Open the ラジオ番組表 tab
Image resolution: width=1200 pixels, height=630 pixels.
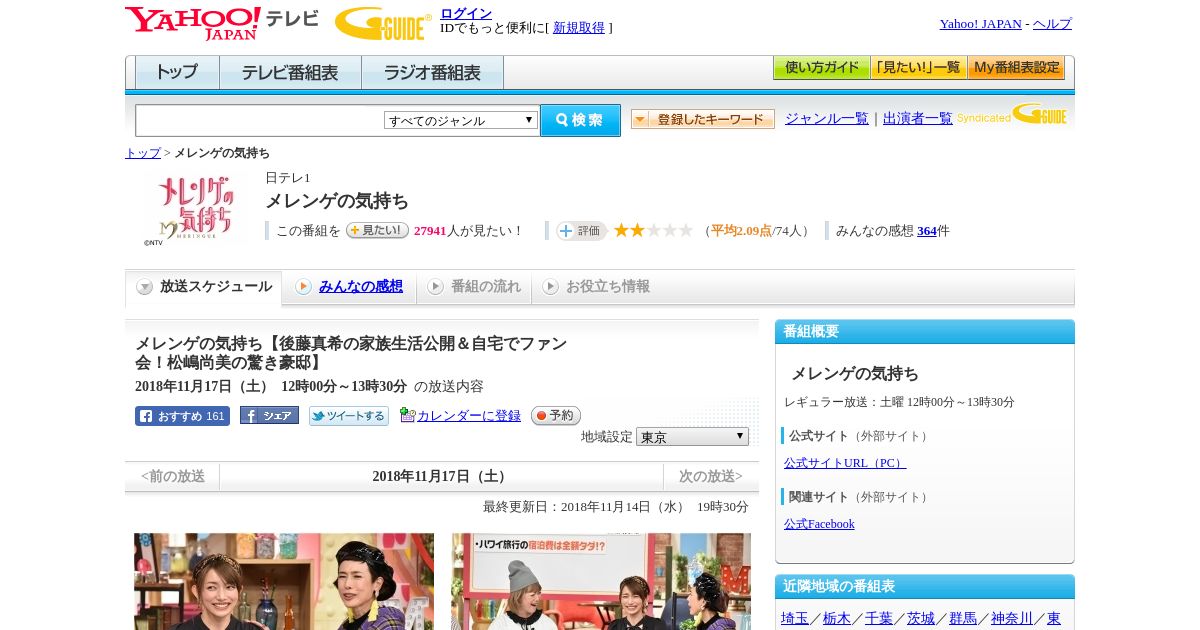[432, 73]
